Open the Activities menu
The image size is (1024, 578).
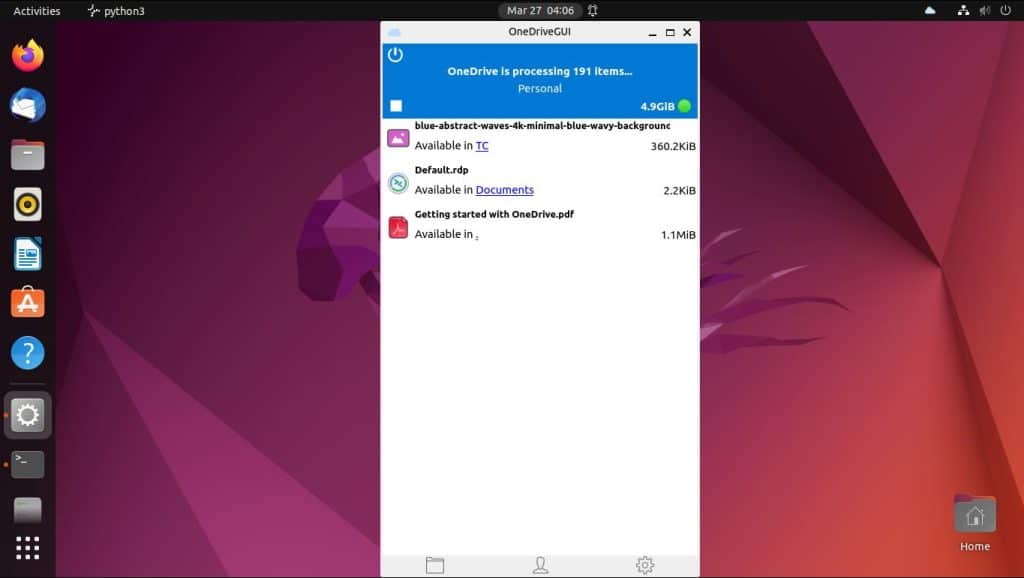(35, 10)
